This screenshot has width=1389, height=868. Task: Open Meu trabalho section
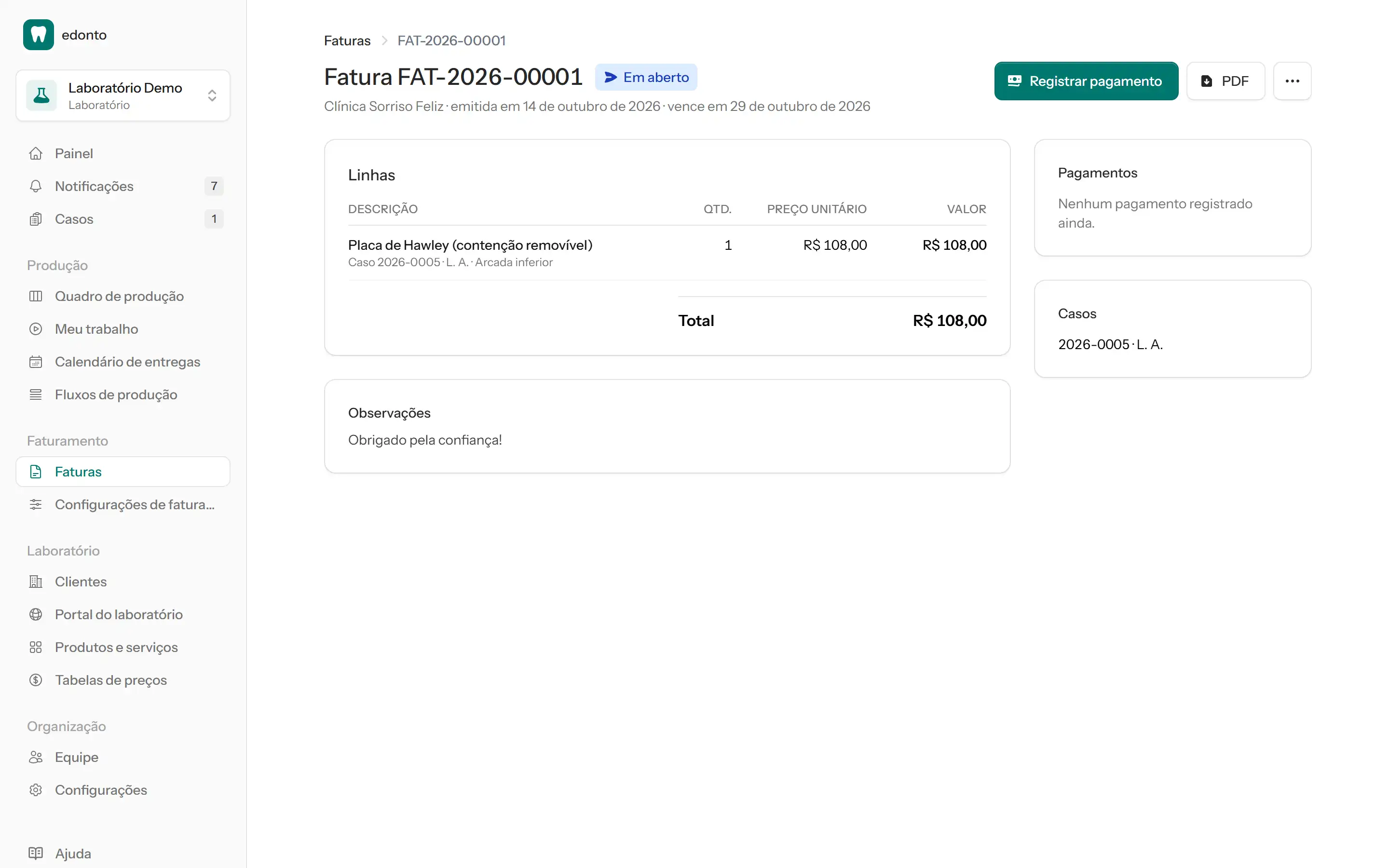click(x=123, y=329)
